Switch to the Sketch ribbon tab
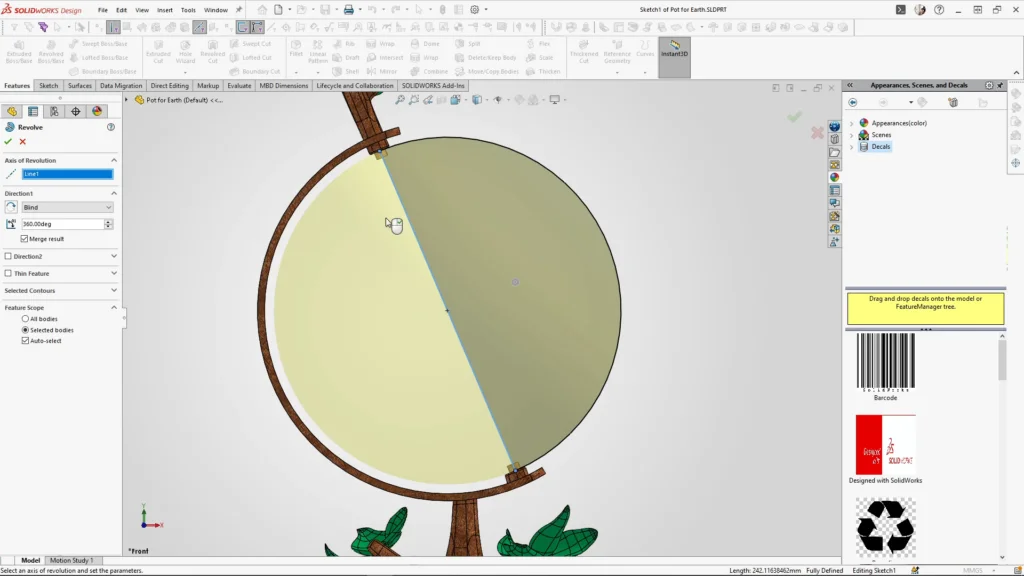The image size is (1024, 576). pos(48,86)
